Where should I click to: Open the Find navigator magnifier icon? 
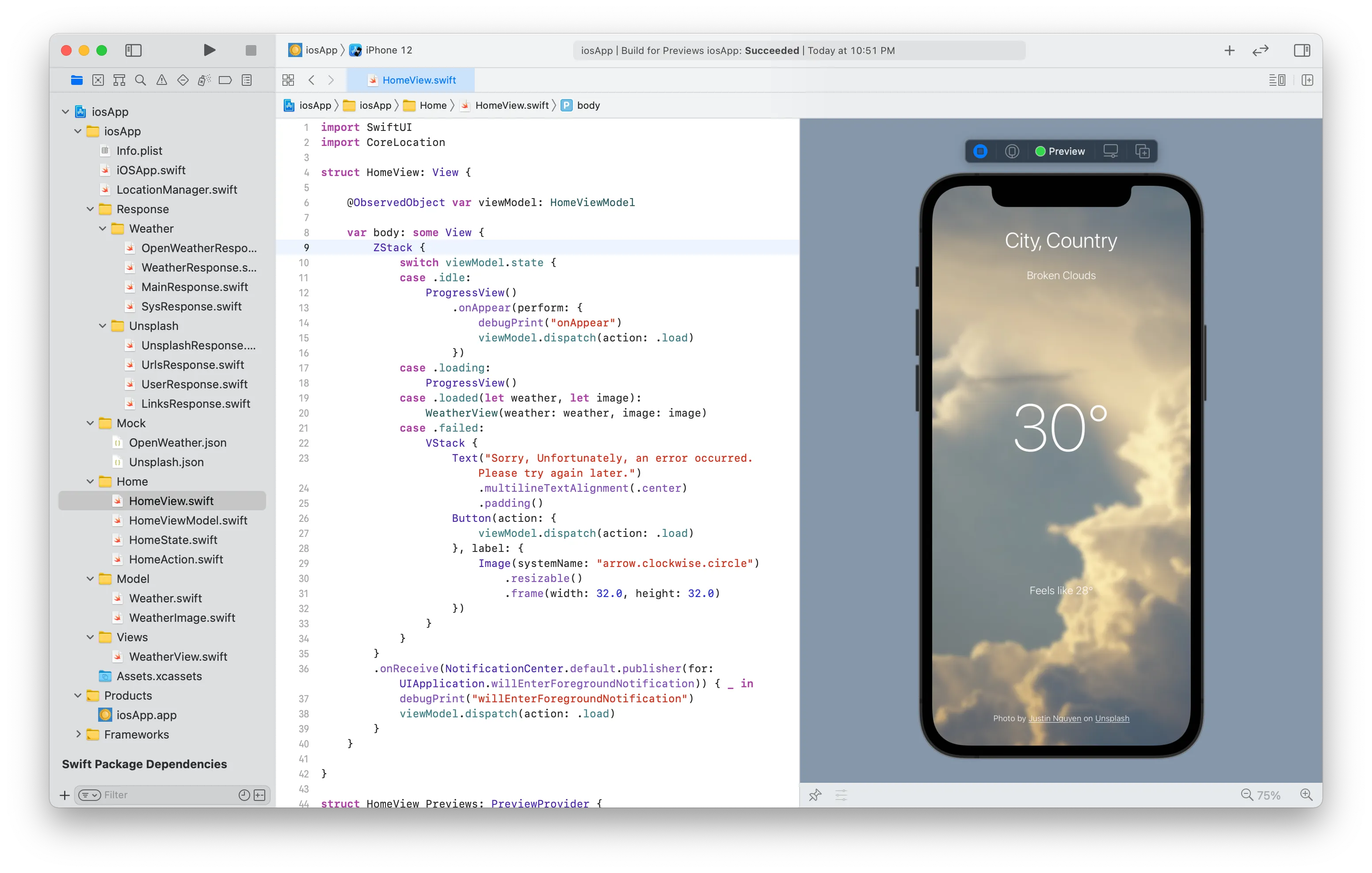pos(140,80)
